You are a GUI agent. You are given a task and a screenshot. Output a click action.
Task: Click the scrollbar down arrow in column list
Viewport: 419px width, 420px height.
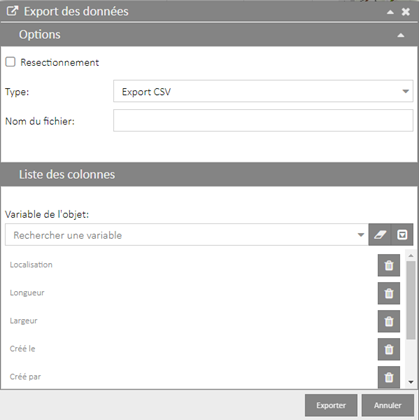(411, 382)
